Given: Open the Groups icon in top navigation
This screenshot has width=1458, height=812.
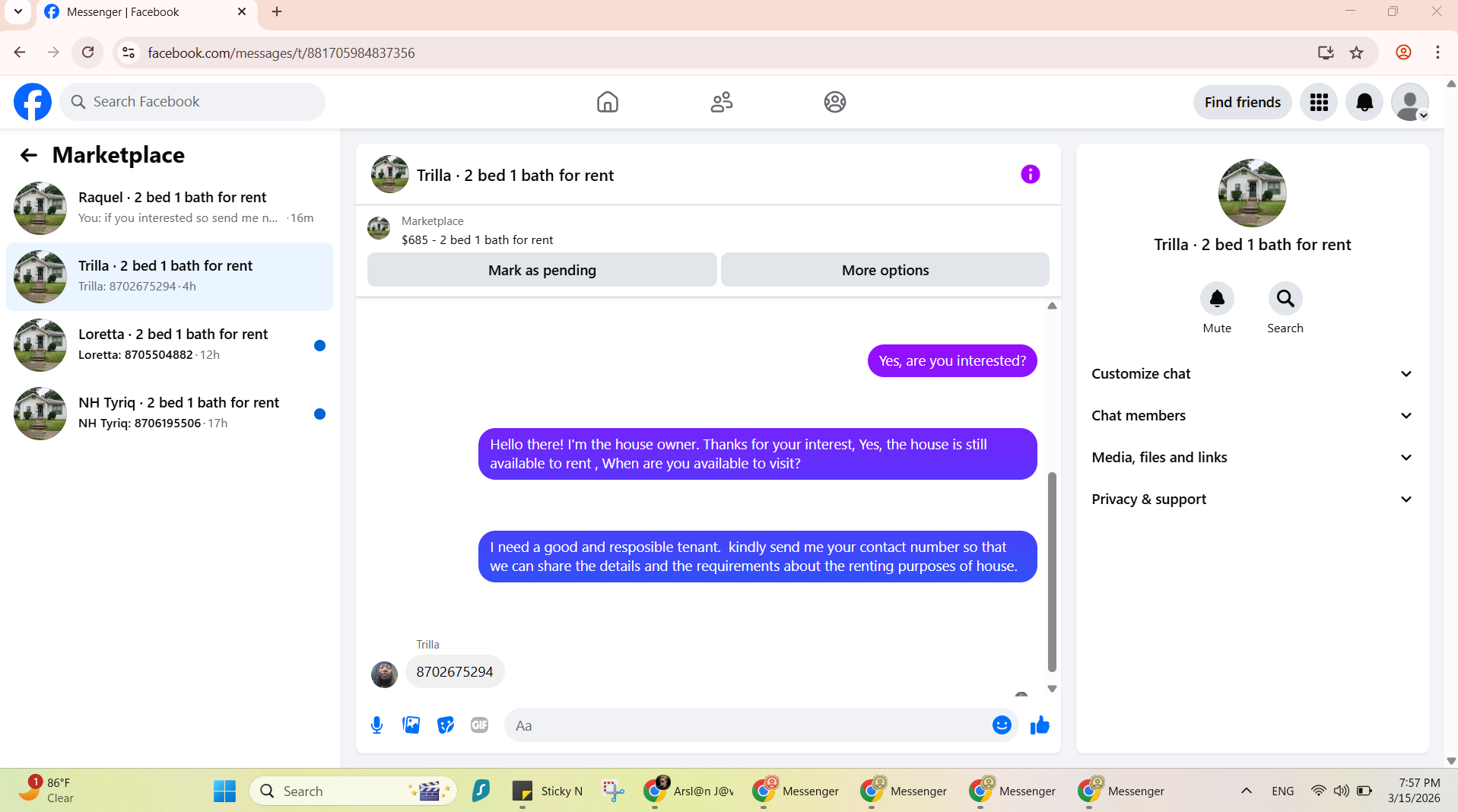Looking at the screenshot, I should coord(834,102).
